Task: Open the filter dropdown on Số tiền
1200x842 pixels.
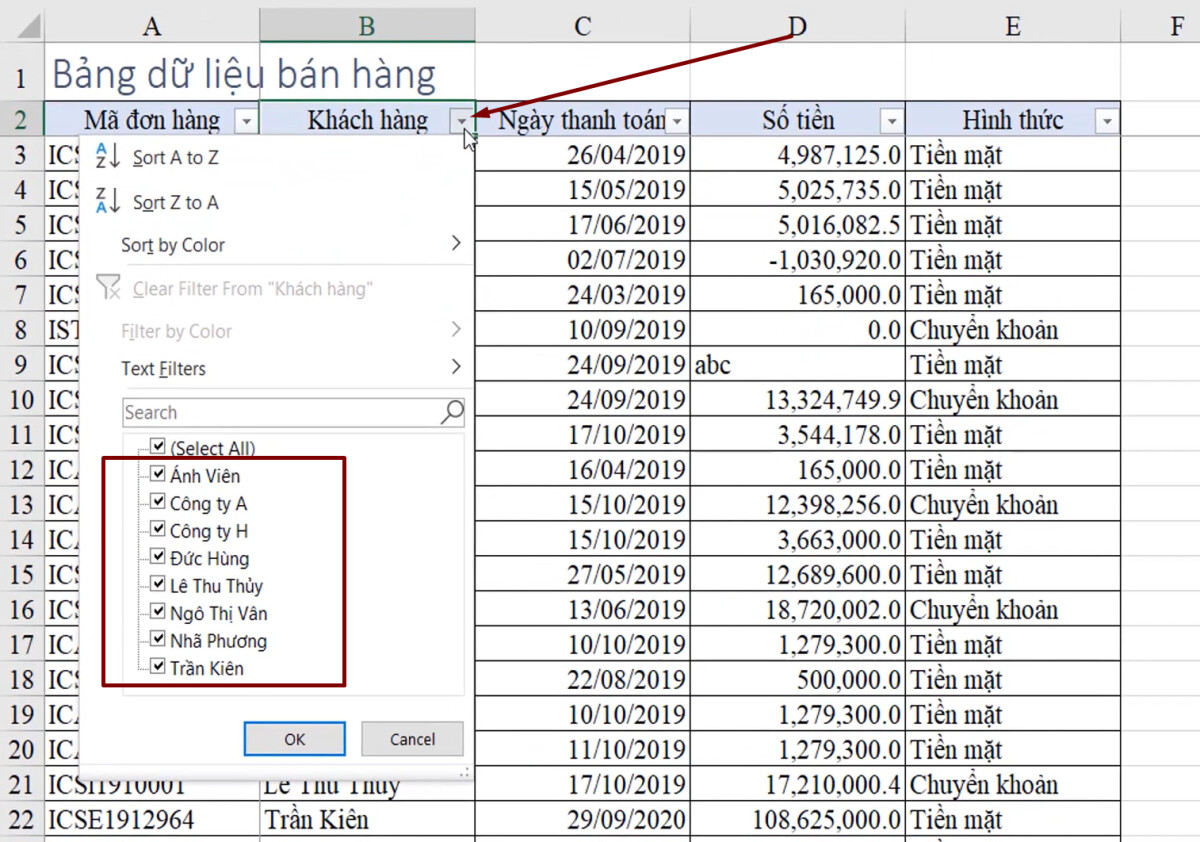Action: [890, 119]
